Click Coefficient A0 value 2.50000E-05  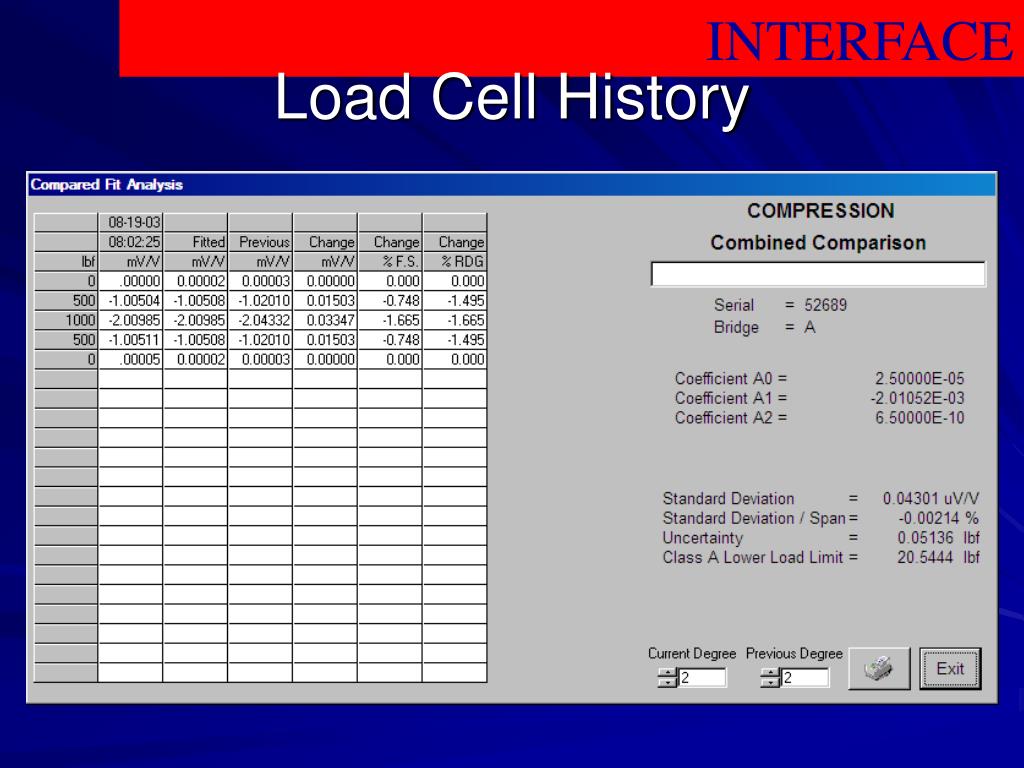click(920, 379)
